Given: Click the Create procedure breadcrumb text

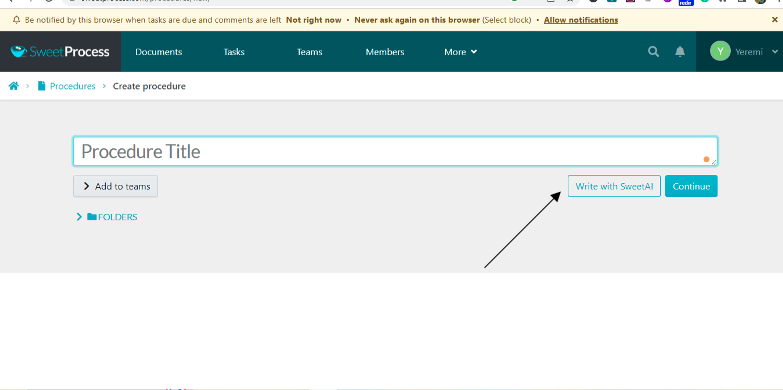Looking at the screenshot, I should [149, 86].
